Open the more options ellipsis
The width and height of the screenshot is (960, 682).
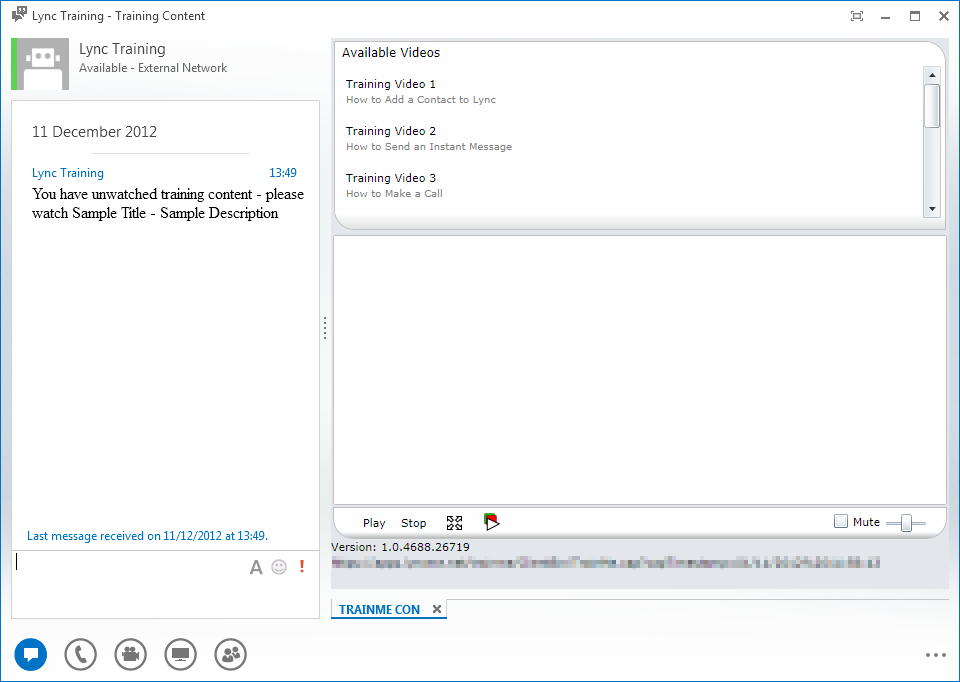click(936, 655)
